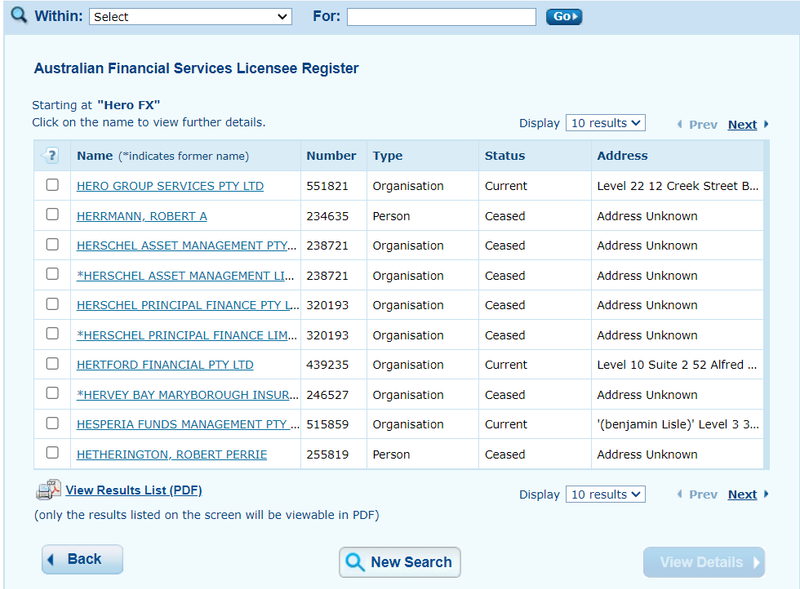Check the HETHERINGTON, ROBERT PERRIE row
The height and width of the screenshot is (589, 800).
pos(52,453)
